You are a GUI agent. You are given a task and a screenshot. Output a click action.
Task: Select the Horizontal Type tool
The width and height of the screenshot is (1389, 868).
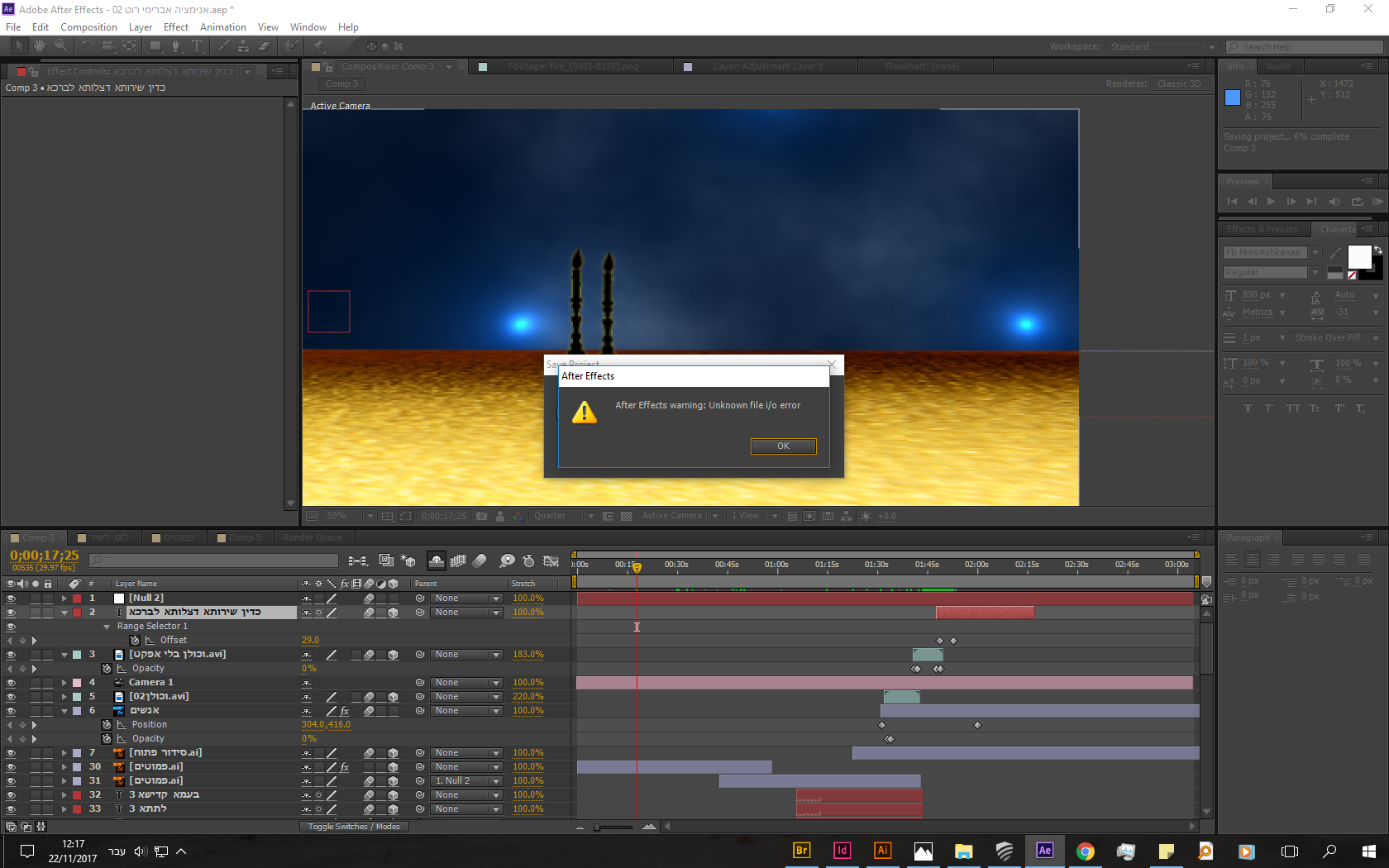197,46
